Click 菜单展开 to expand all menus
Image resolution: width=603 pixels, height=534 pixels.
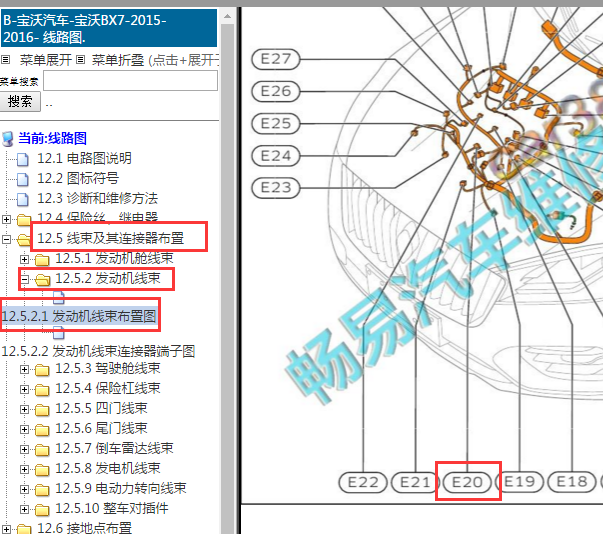46,60
